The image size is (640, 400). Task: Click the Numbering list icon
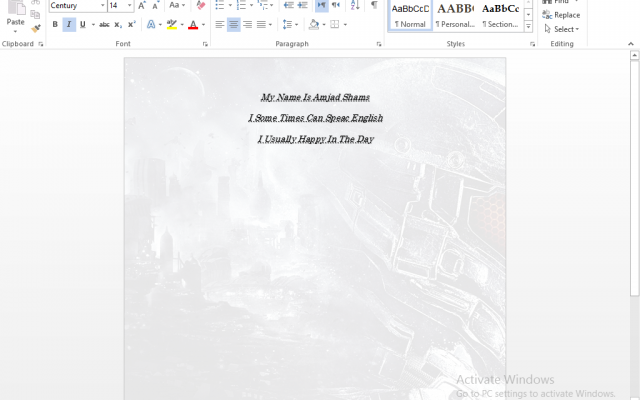tap(241, 5)
